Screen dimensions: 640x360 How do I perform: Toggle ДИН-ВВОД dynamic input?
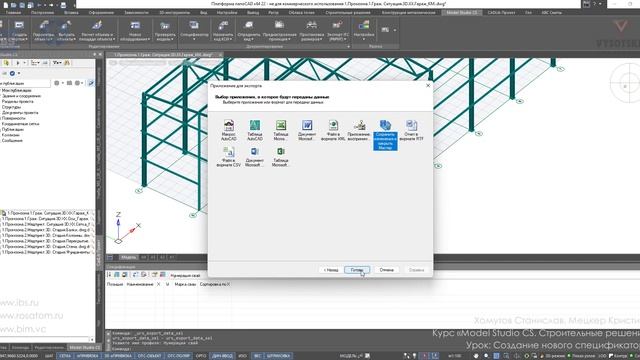(x=222, y=356)
